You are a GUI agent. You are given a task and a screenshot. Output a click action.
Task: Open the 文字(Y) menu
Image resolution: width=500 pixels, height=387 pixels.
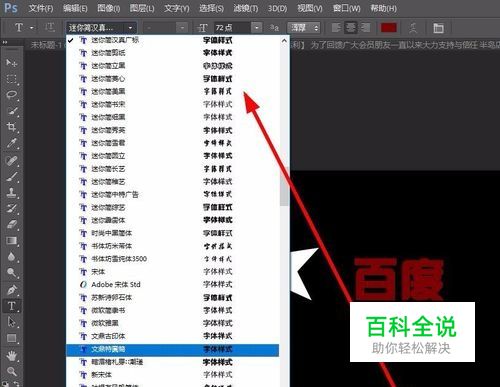[177, 8]
